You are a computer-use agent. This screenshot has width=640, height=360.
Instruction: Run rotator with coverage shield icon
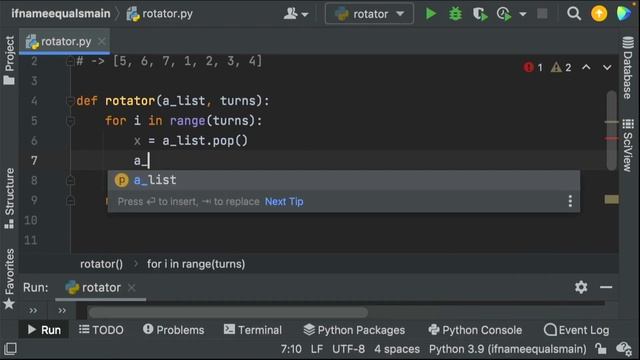(480, 14)
